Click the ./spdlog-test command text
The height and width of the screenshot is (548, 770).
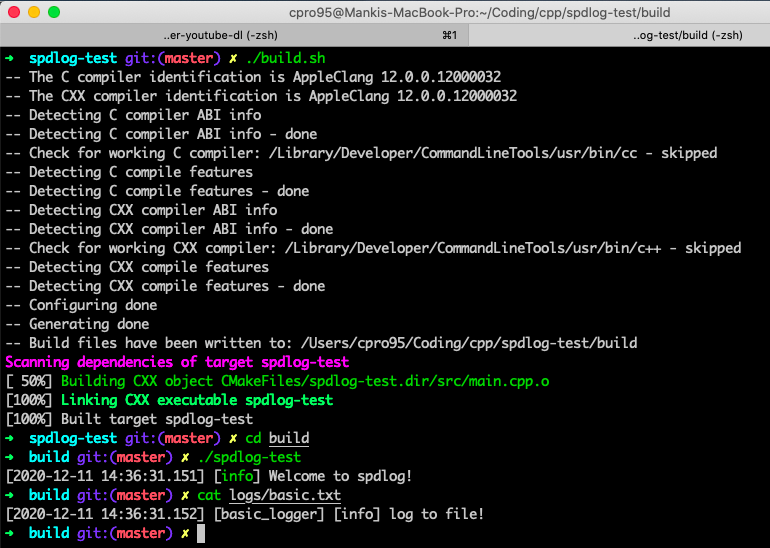249,457
